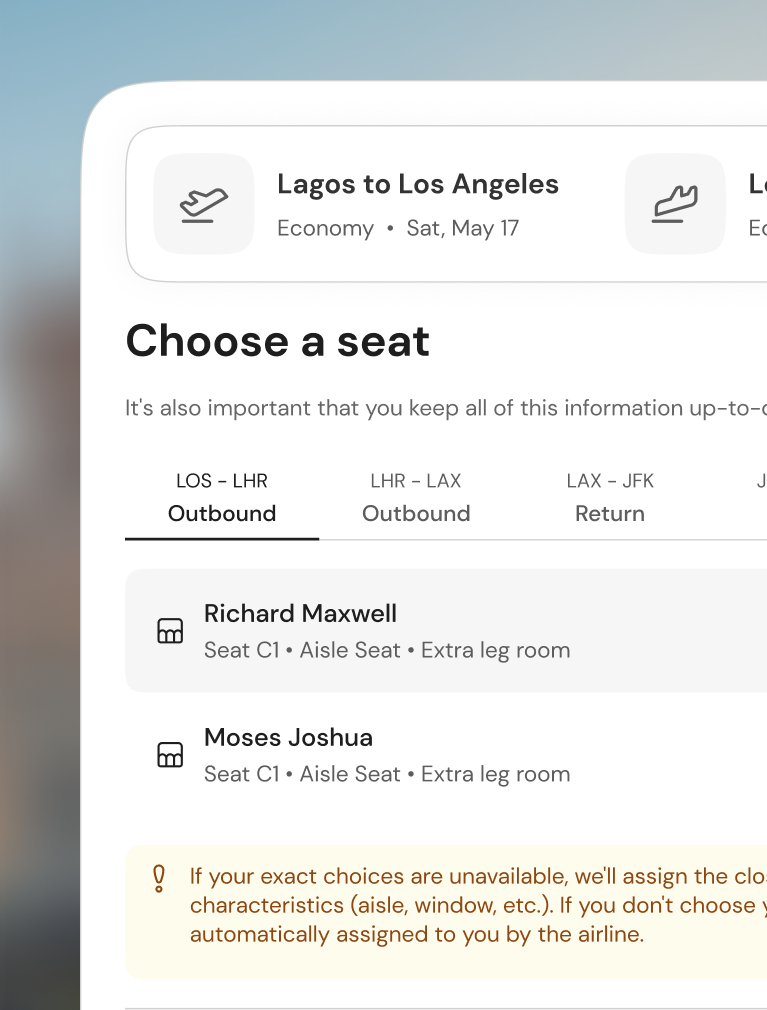Image resolution: width=767 pixels, height=1010 pixels.
Task: Open the LAX - JFK Return tab
Action: (x=610, y=497)
